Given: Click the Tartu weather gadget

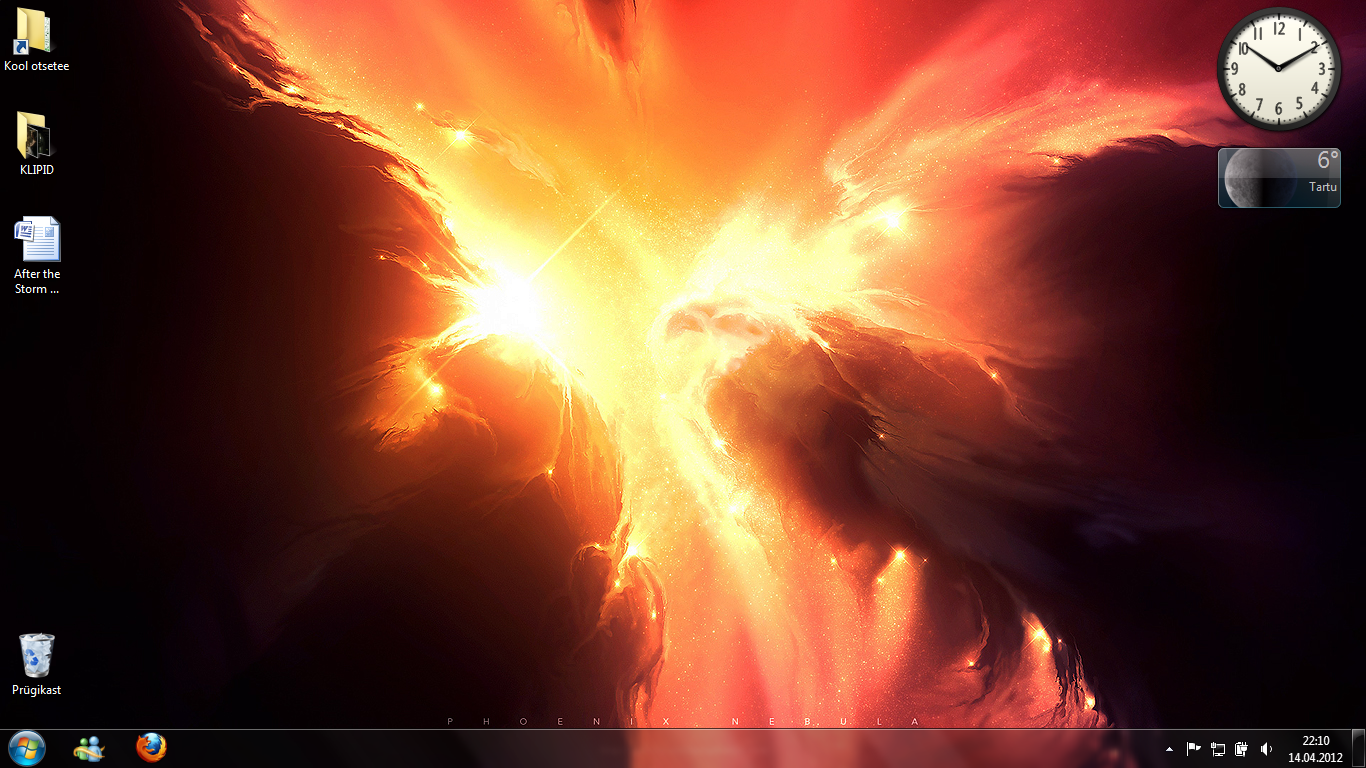Looking at the screenshot, I should (x=1279, y=178).
